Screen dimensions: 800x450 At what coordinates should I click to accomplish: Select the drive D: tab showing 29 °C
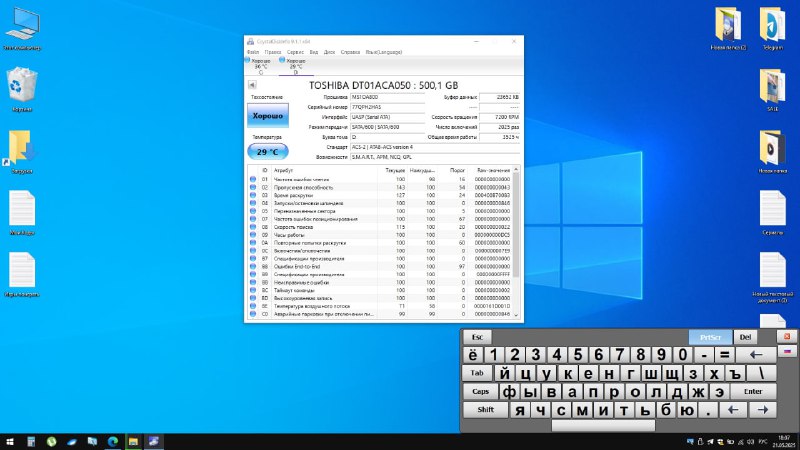(295, 66)
